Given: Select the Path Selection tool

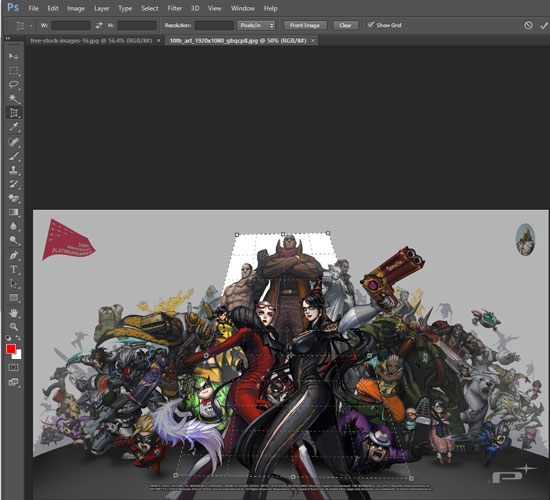Looking at the screenshot, I should [x=14, y=283].
